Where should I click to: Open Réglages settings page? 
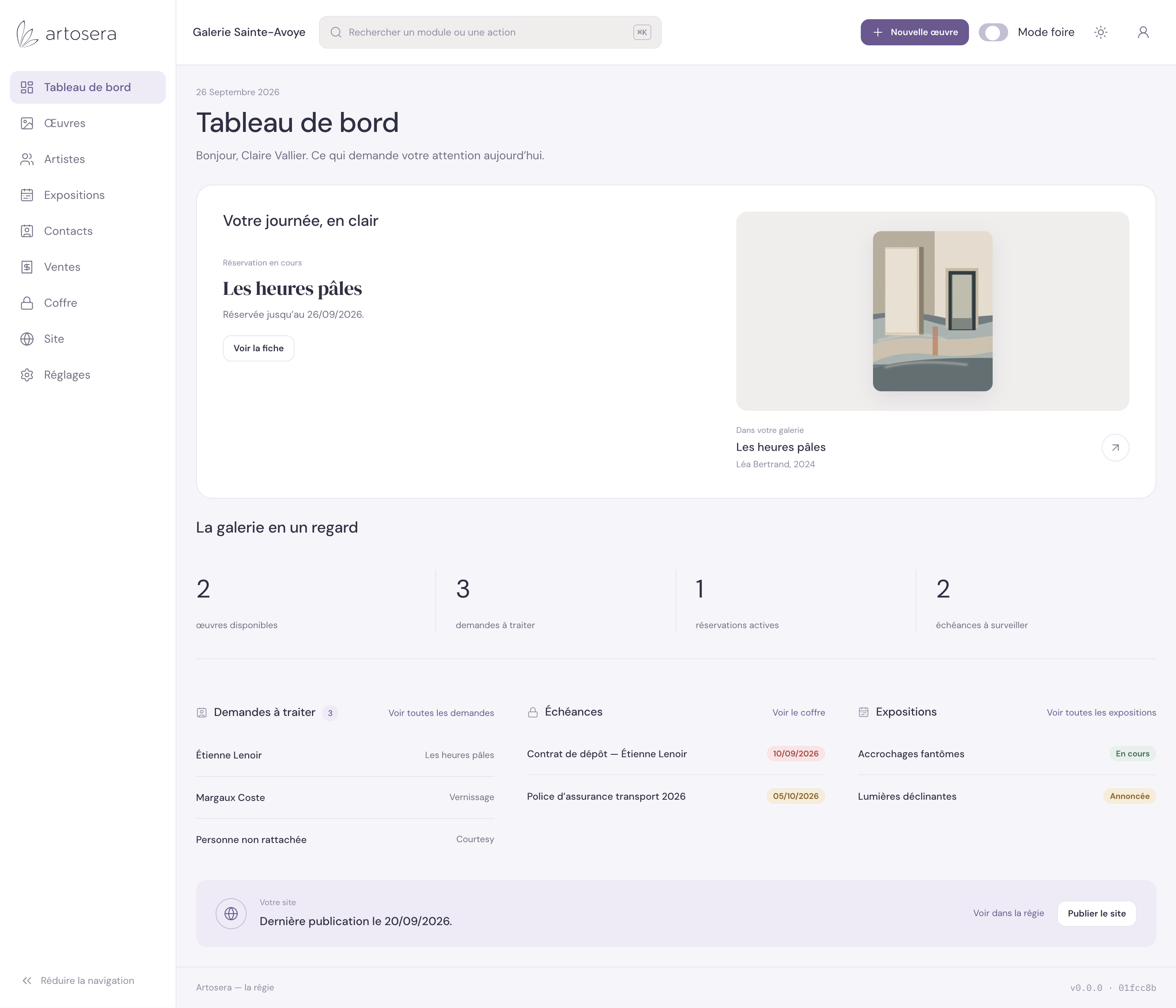click(x=88, y=375)
